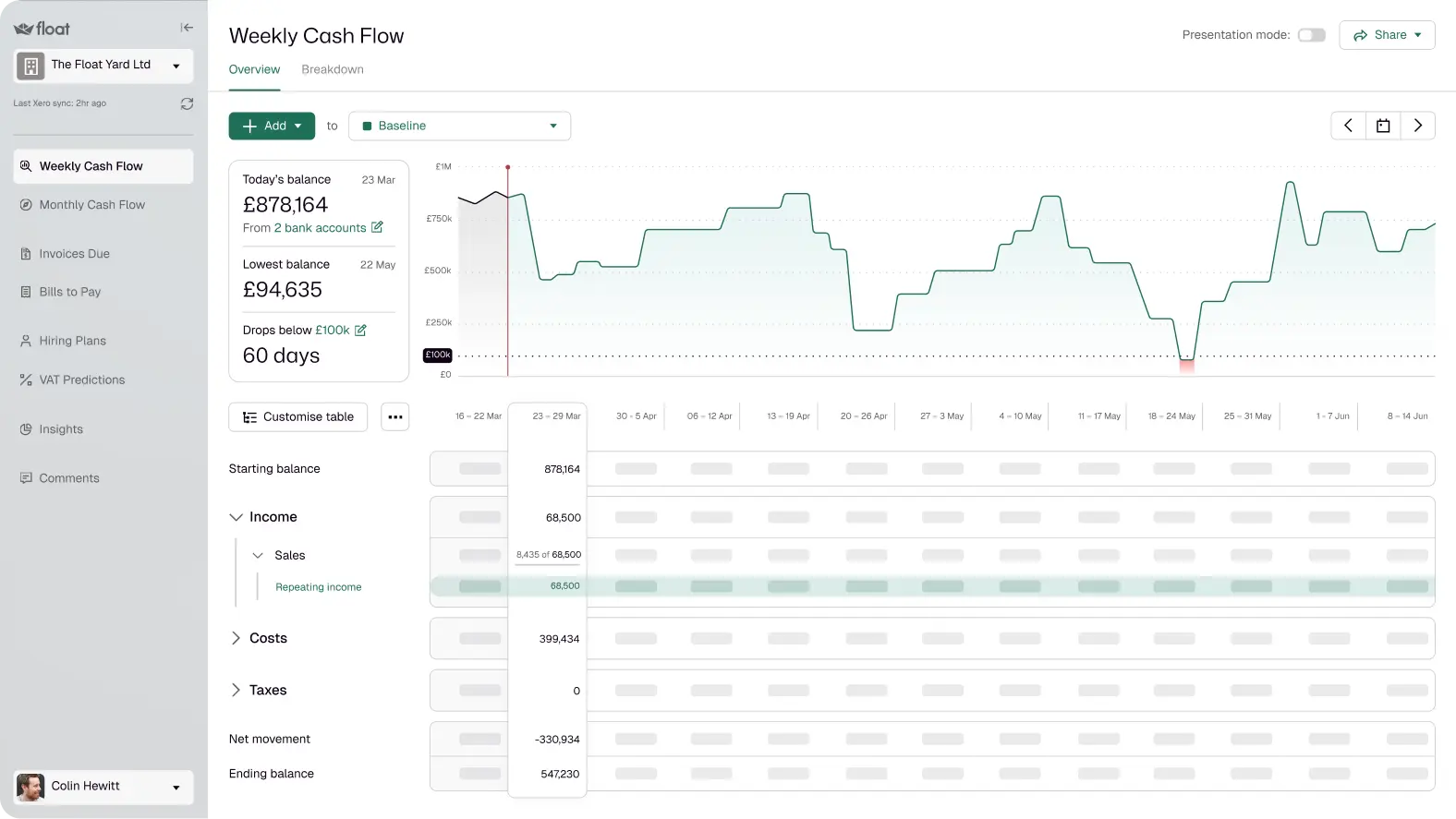
Task: Open the three-dots more options menu
Action: click(395, 417)
